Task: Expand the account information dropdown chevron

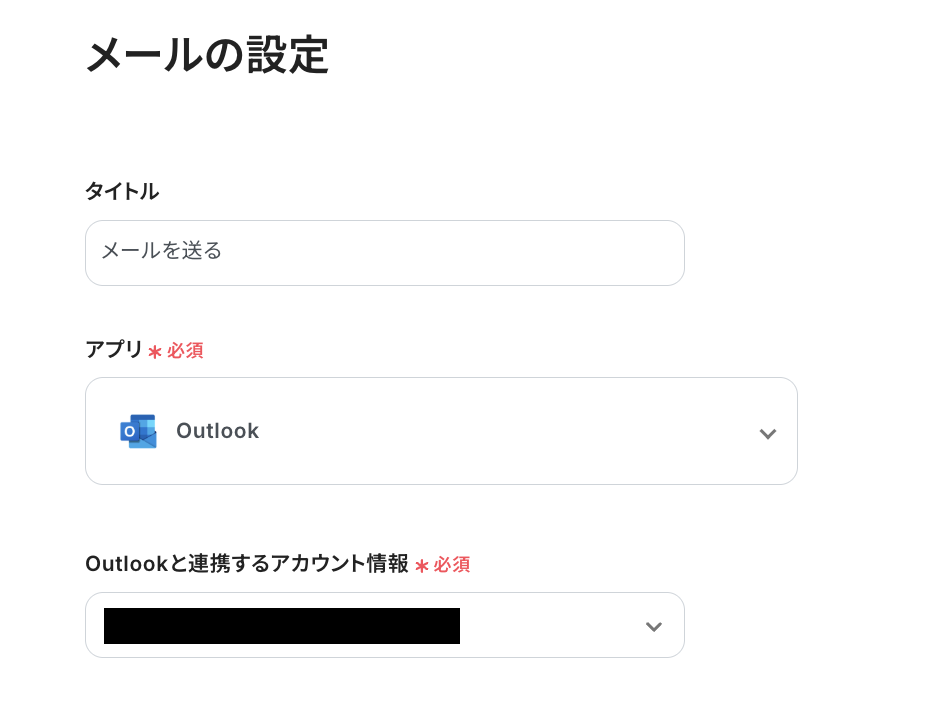Action: click(x=654, y=626)
